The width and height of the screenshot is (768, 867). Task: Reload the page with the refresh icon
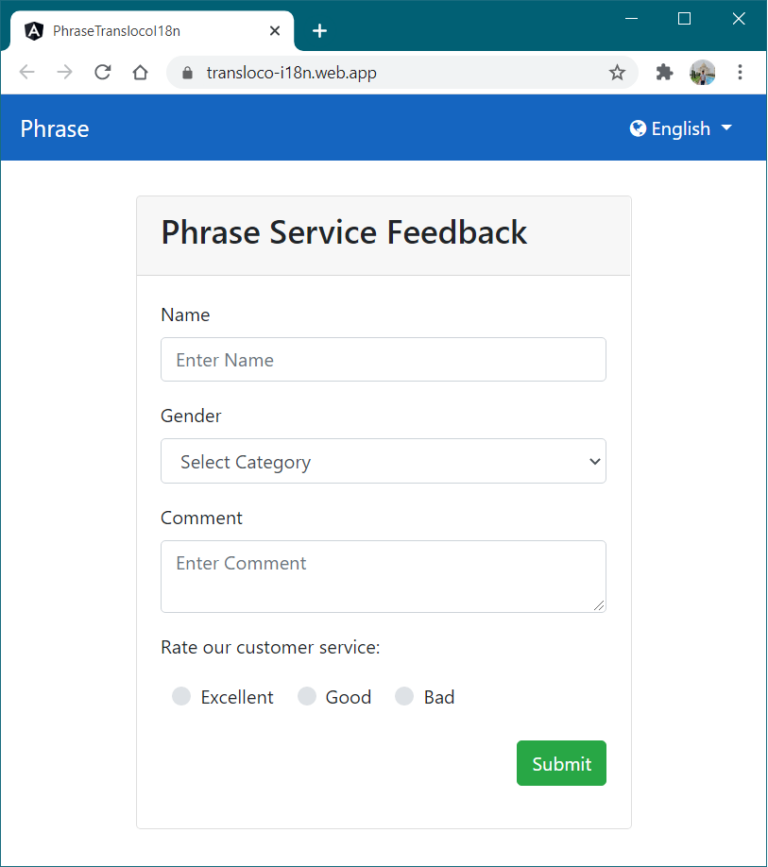[x=103, y=72]
